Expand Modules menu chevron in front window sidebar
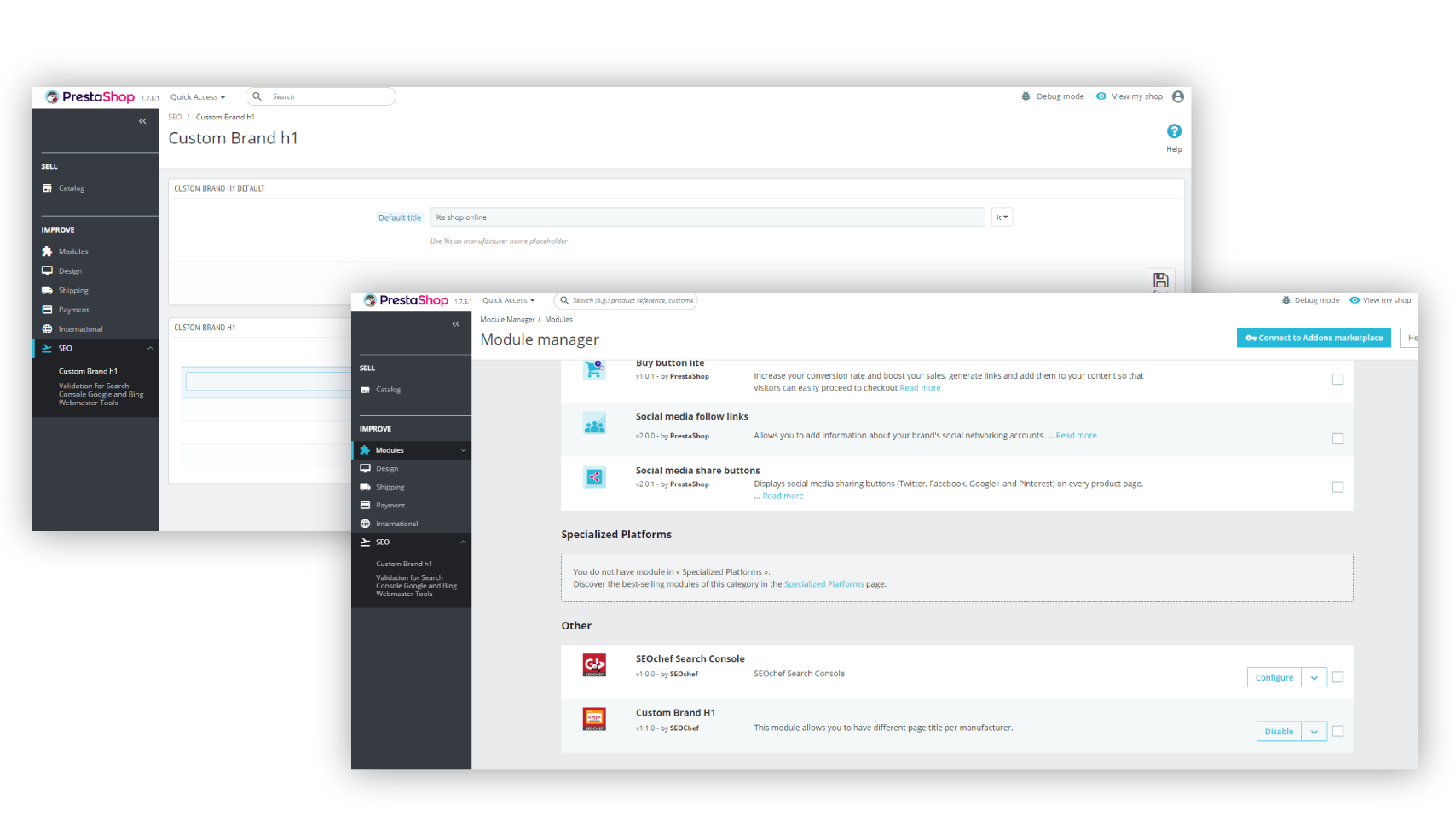The height and width of the screenshot is (829, 1456). 463,450
